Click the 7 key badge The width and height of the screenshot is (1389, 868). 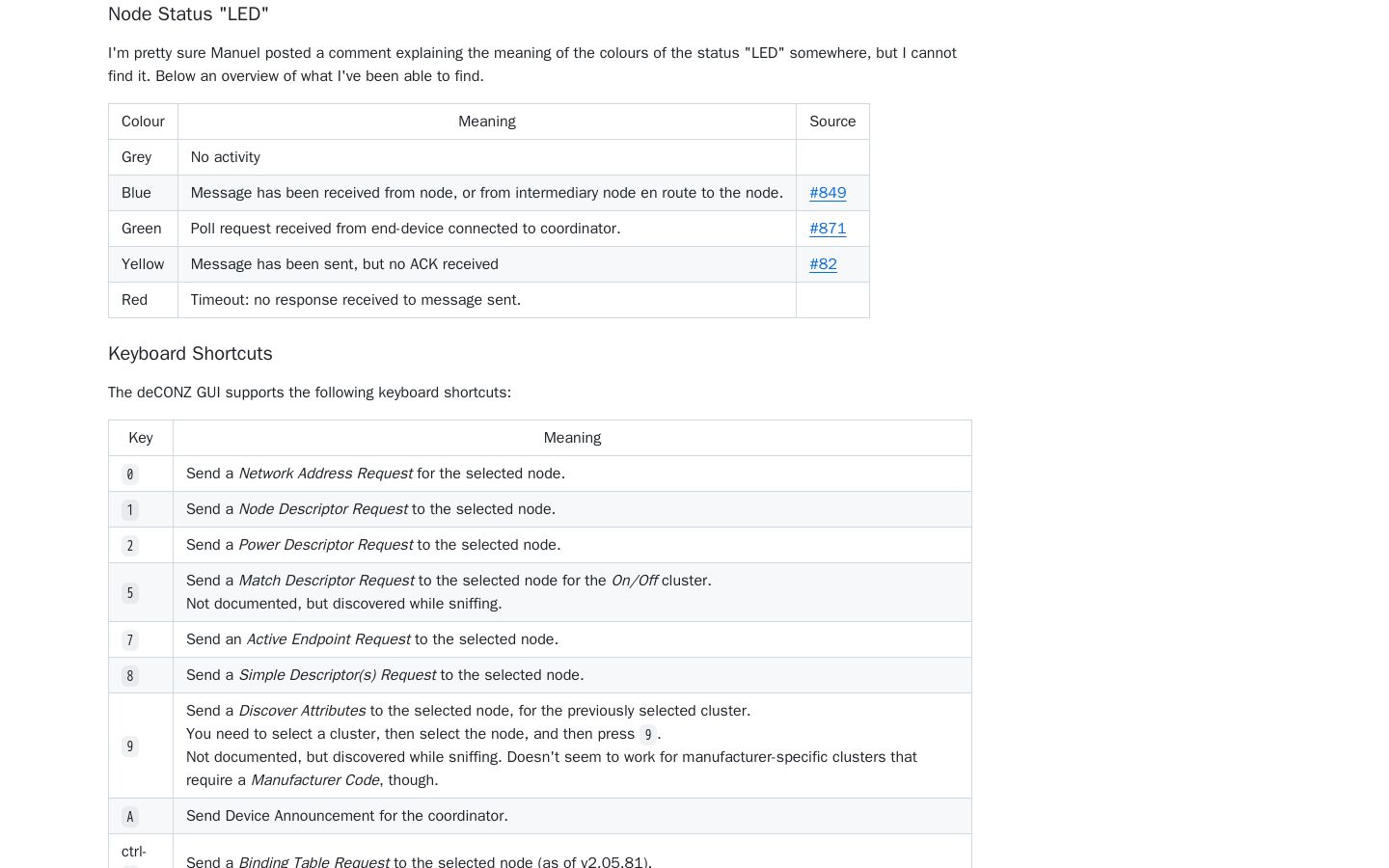(130, 640)
